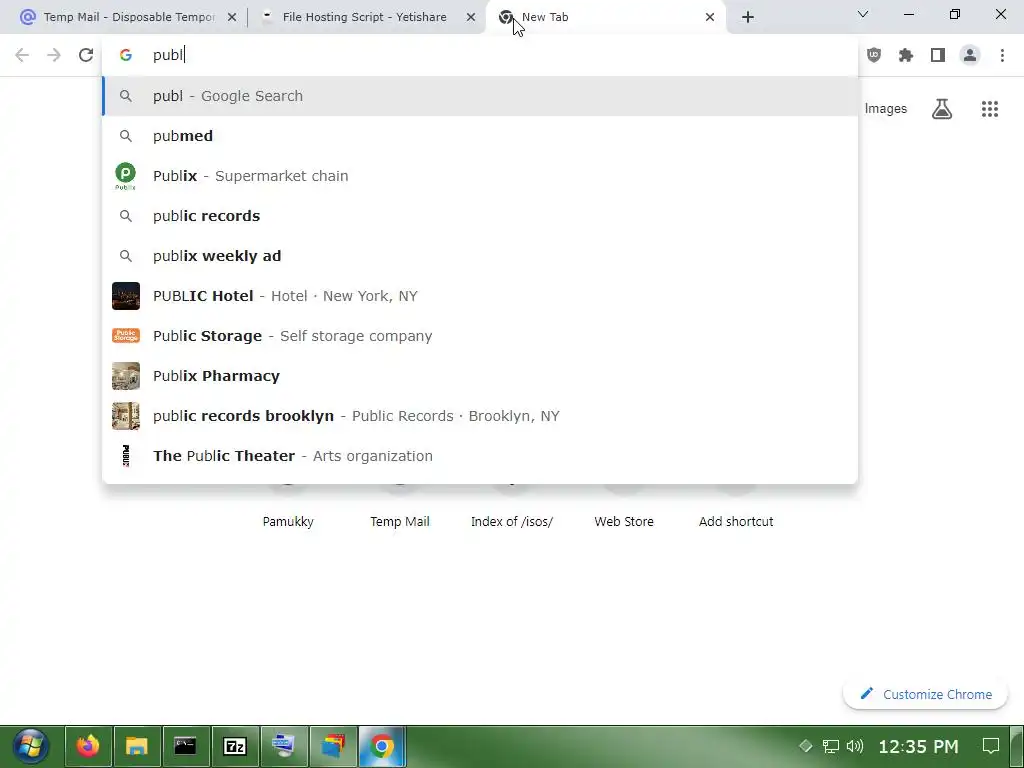Image resolution: width=1024 pixels, height=768 pixels.
Task: Select 'Publix - Supermarket chain' suggestion
Action: (x=480, y=176)
